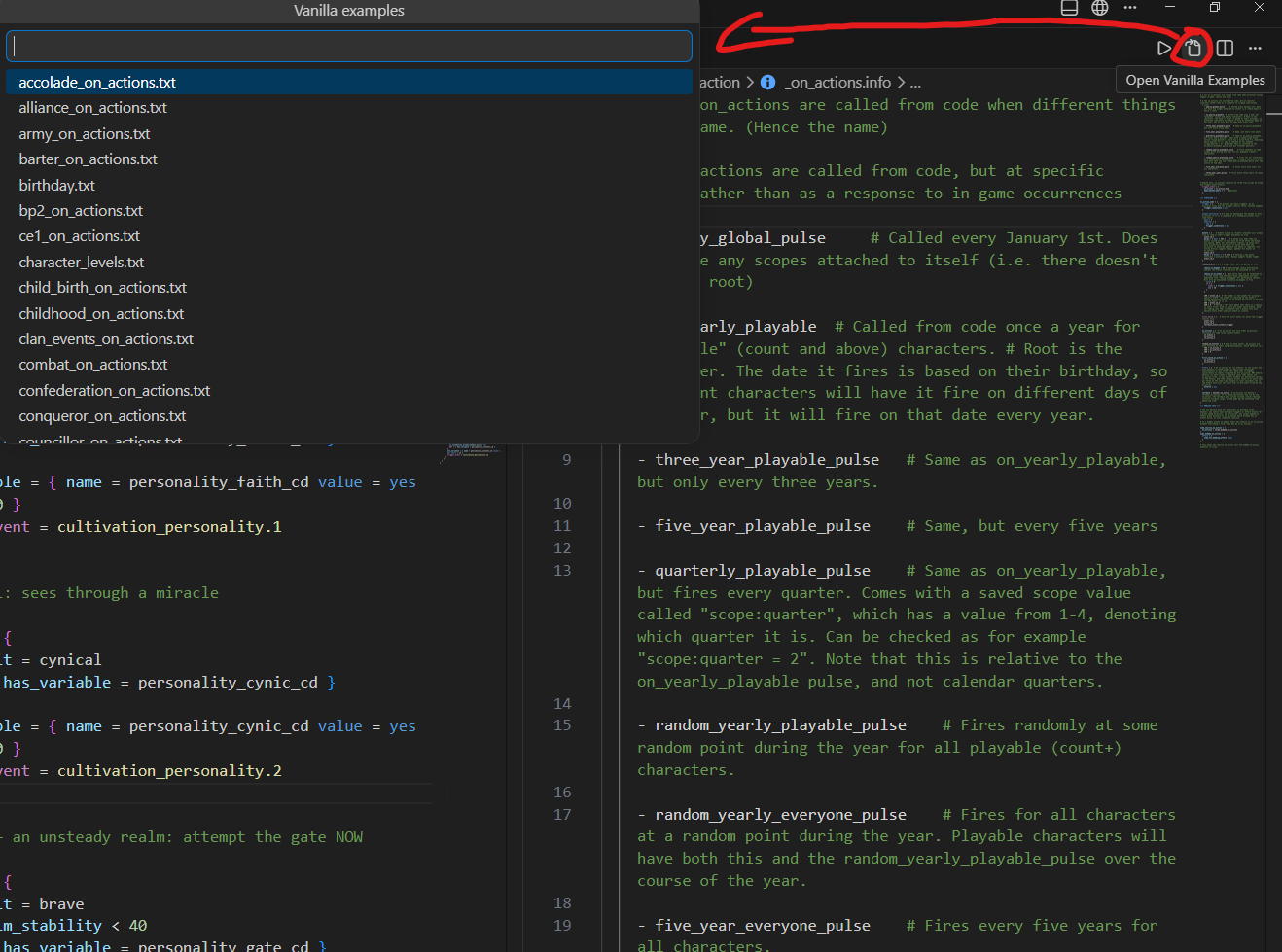Click line number 17 in the gutter
Screen dimensions: 1282x952
[562, 815]
